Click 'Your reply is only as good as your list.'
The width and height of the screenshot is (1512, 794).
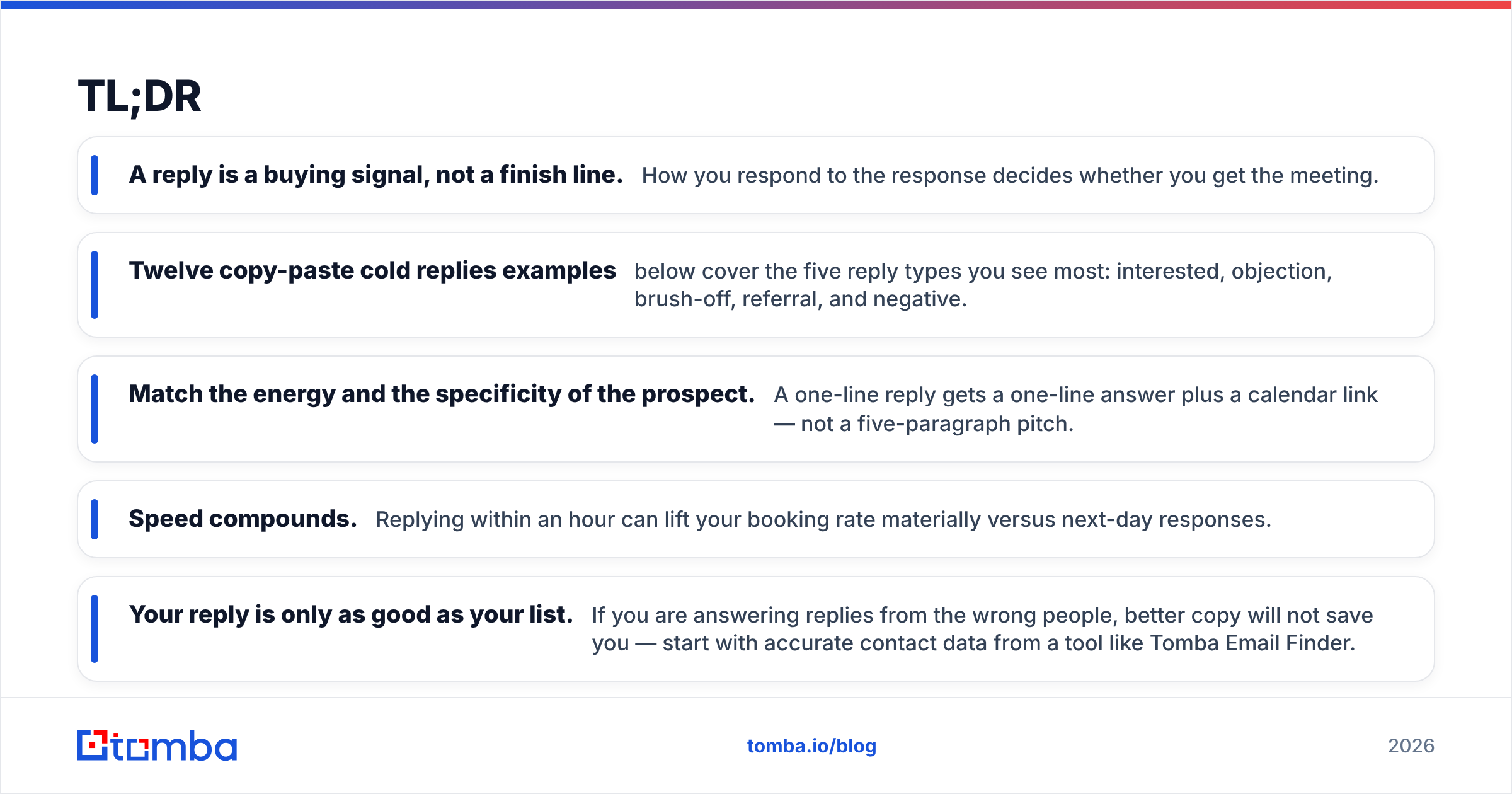pos(351,615)
